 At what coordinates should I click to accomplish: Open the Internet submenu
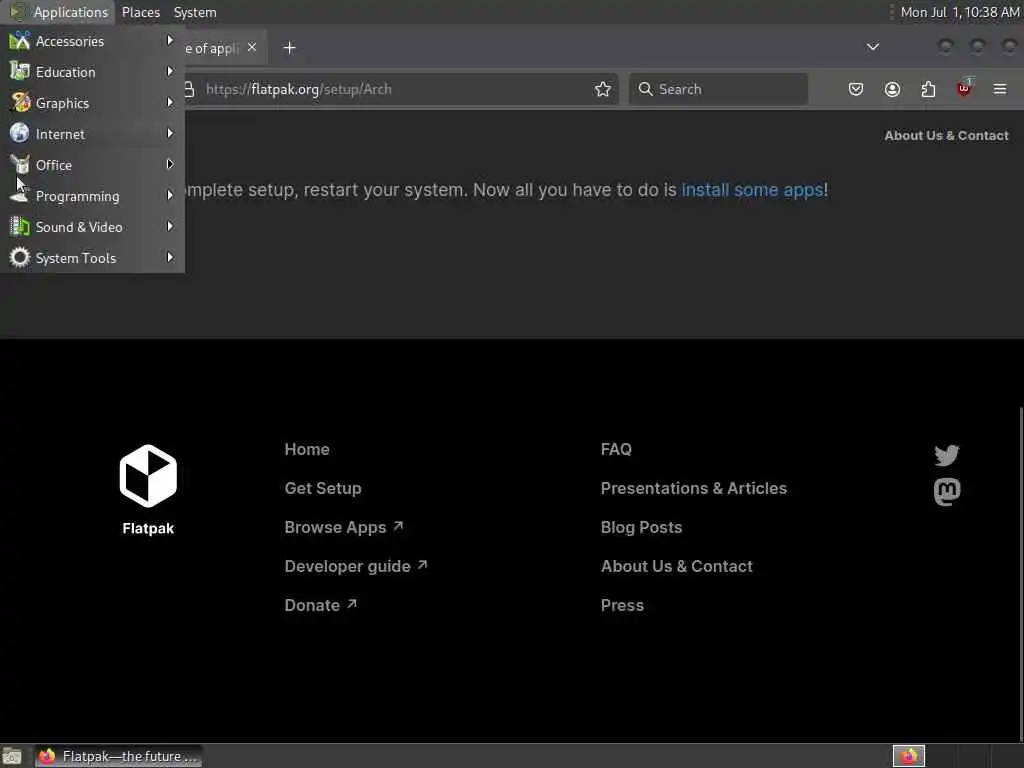click(x=92, y=134)
